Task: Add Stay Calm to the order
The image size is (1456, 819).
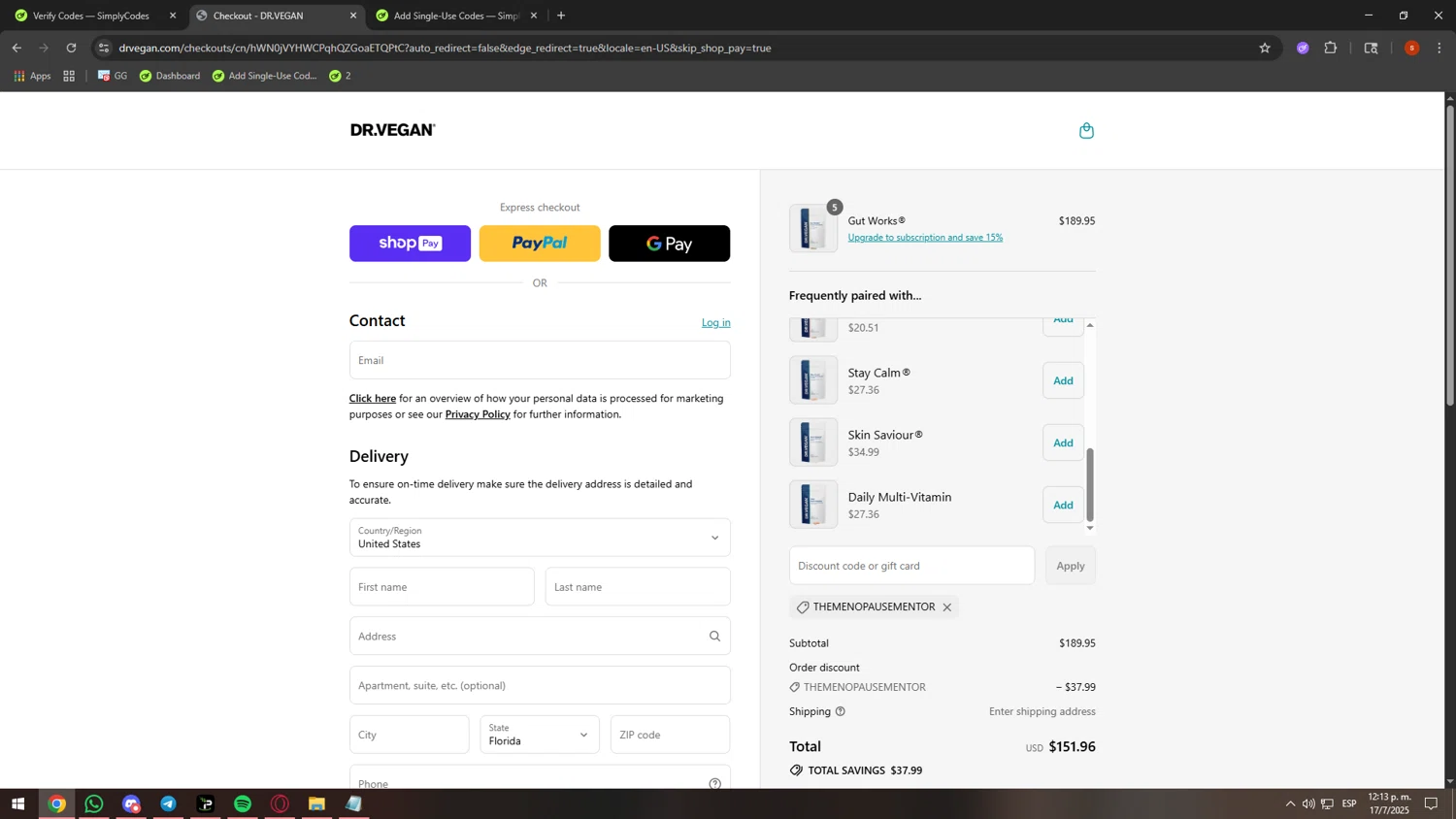Action: click(1063, 380)
